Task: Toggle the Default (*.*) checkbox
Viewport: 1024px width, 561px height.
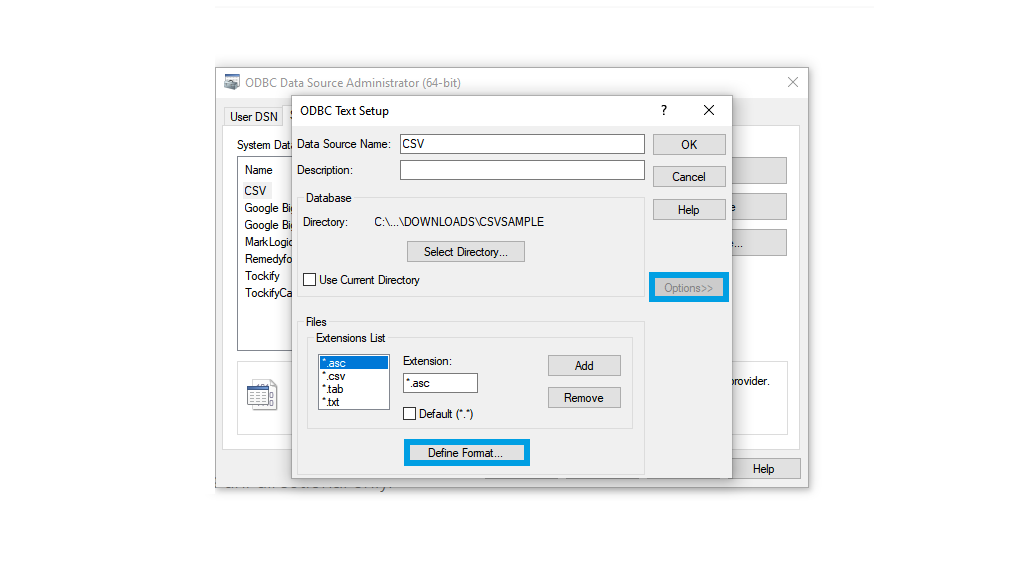Action: click(x=410, y=413)
